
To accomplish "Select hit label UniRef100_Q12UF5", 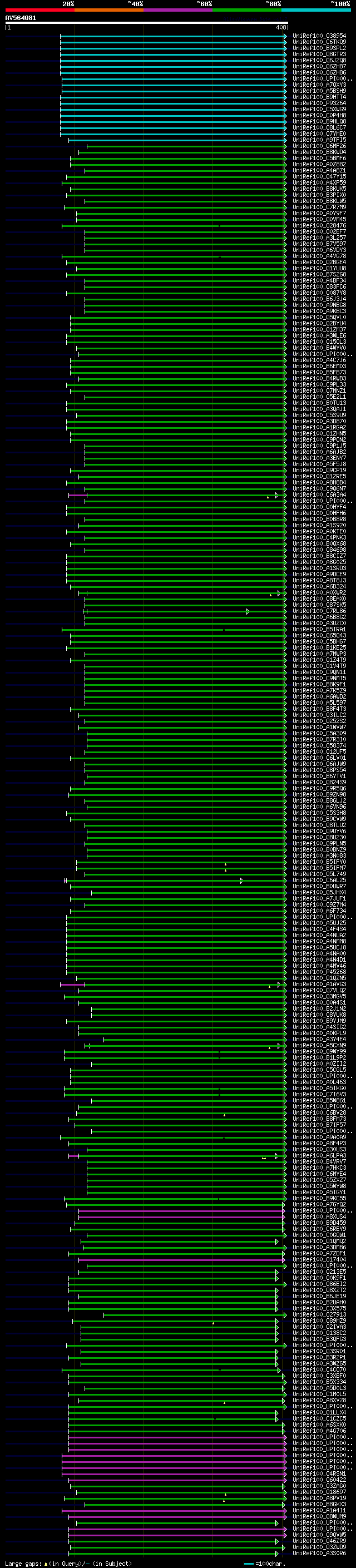I will [x=319, y=752].
